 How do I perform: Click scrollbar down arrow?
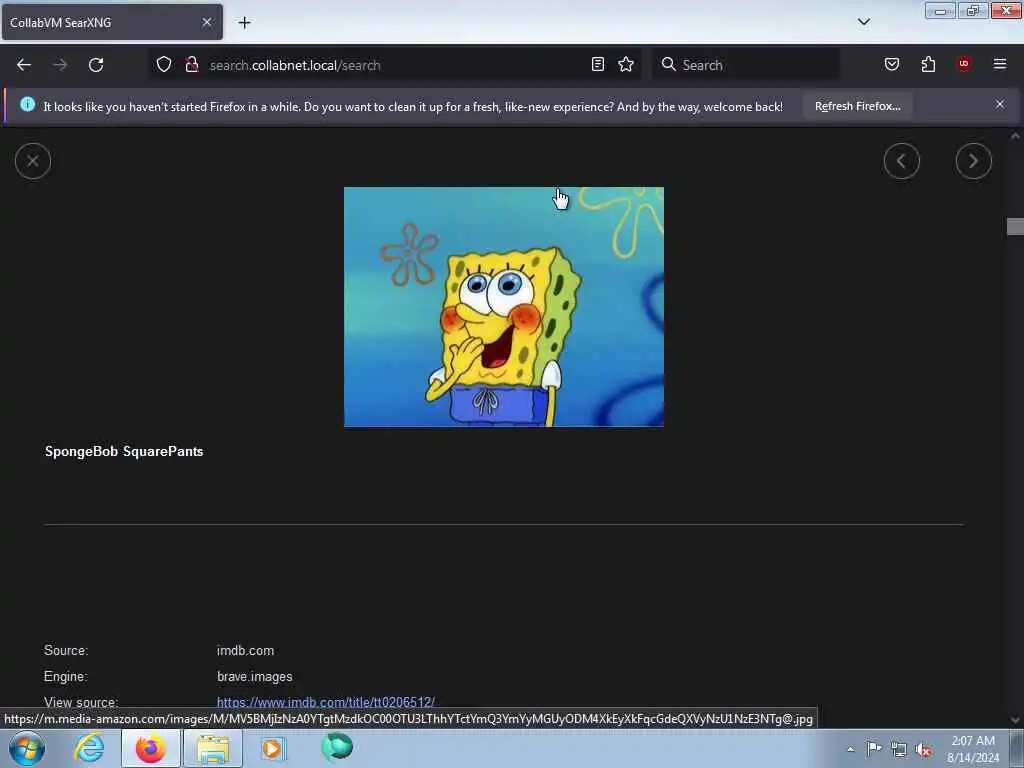pos(1015,720)
